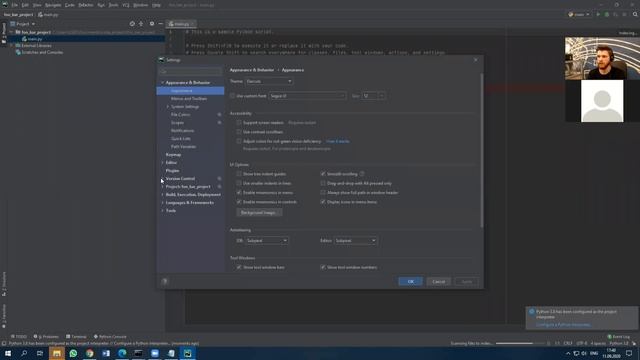Click the help question mark in the Settings dialog
Screen dimensions: 640x360
click(164, 281)
